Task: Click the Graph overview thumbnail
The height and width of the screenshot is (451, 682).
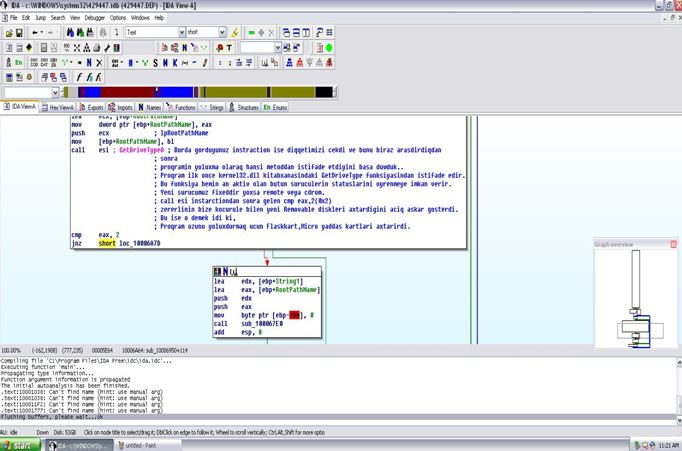Action: pyautogui.click(x=636, y=299)
